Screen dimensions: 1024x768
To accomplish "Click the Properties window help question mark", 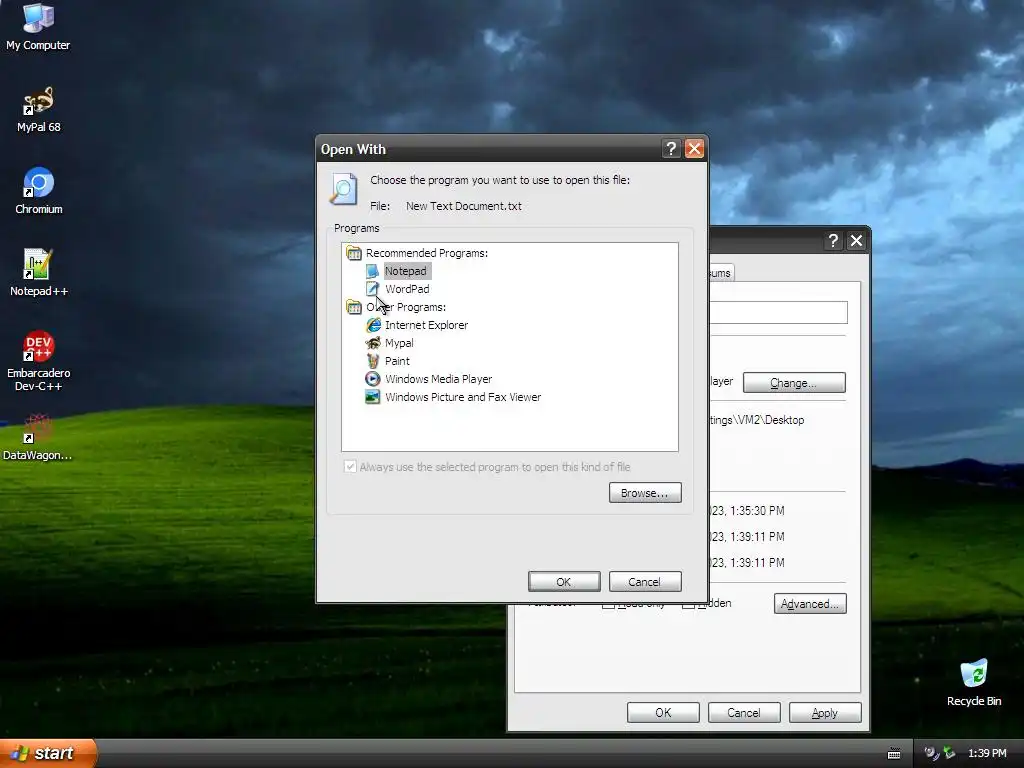I will click(x=833, y=241).
